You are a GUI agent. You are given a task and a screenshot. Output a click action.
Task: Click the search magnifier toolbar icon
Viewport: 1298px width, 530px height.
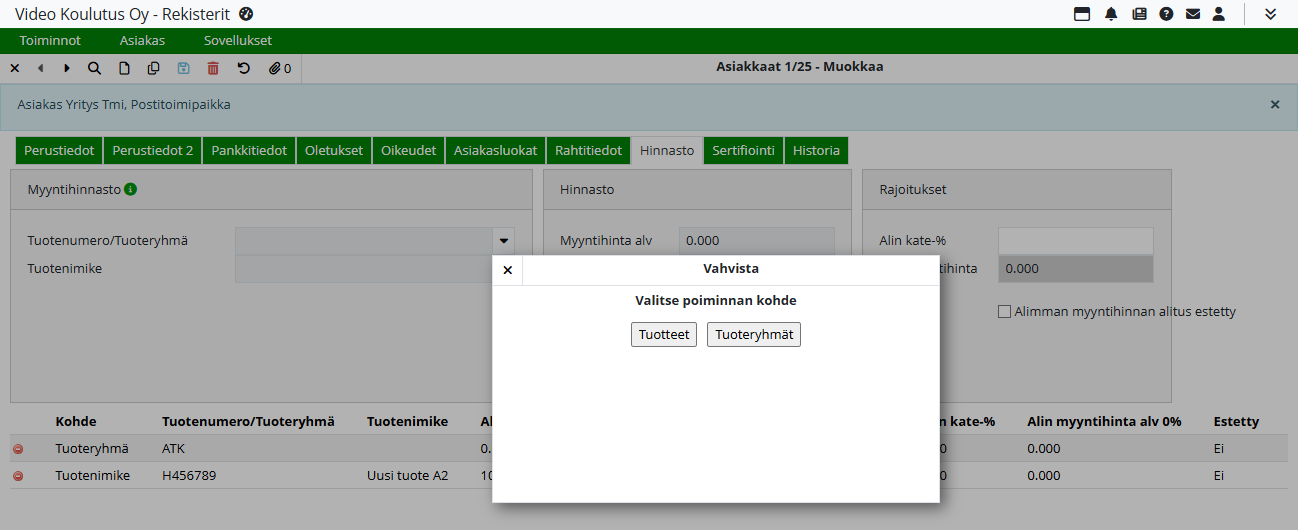(94, 68)
